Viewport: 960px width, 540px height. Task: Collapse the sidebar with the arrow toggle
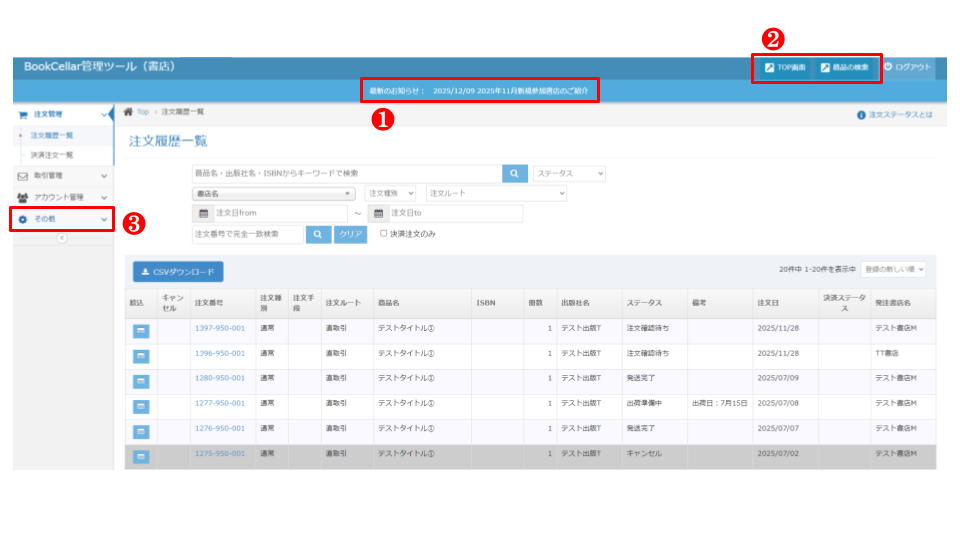(x=62, y=239)
